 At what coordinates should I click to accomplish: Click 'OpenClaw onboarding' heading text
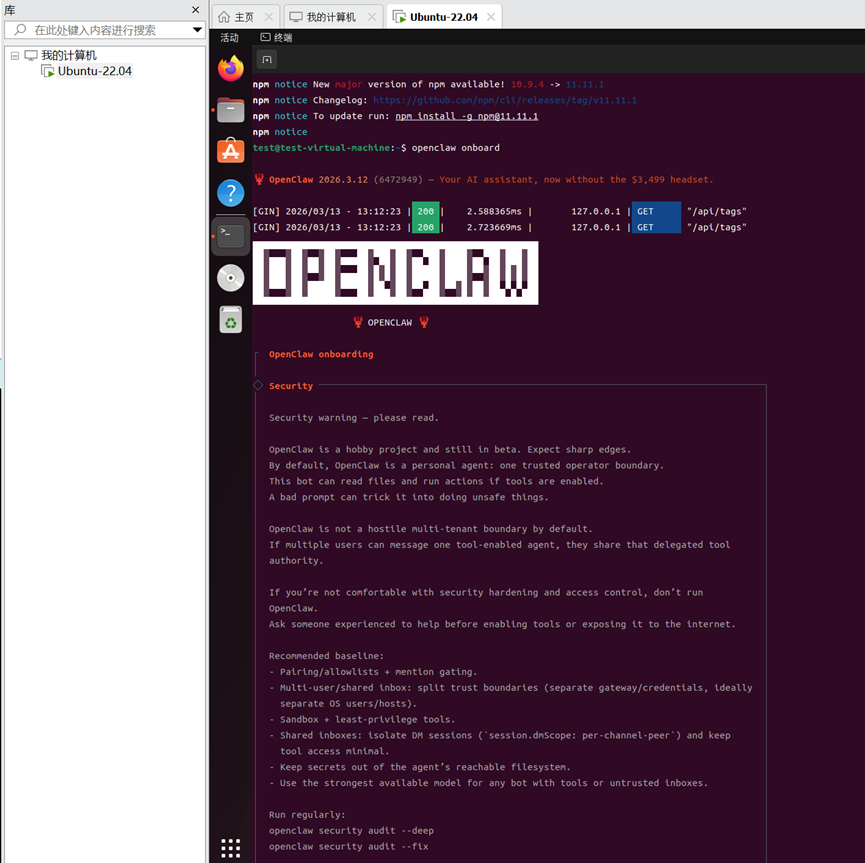tap(321, 354)
